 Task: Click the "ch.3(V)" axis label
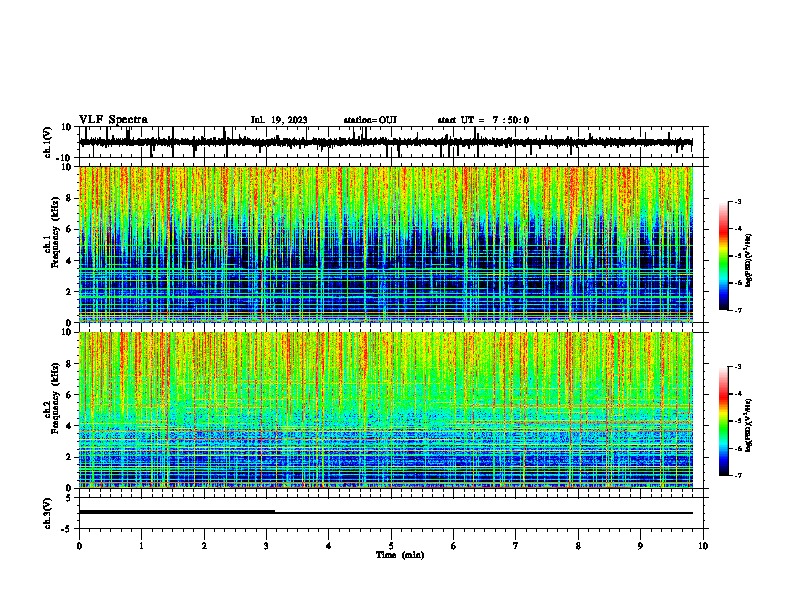(x=47, y=514)
